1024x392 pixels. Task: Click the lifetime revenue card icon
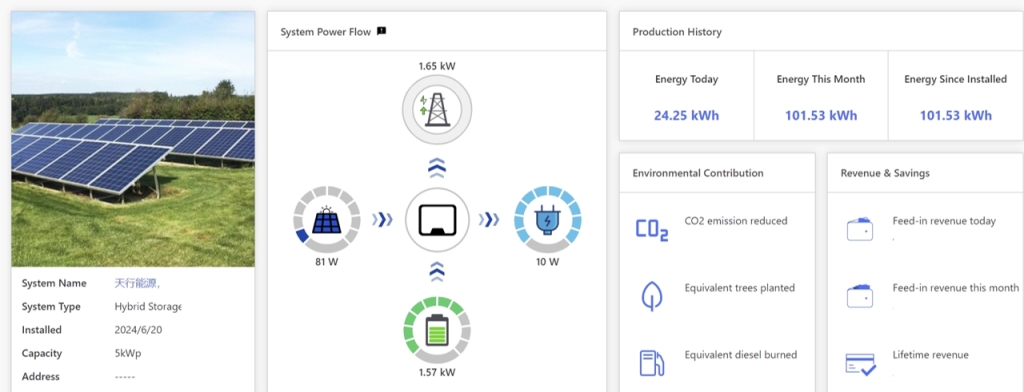coord(860,364)
